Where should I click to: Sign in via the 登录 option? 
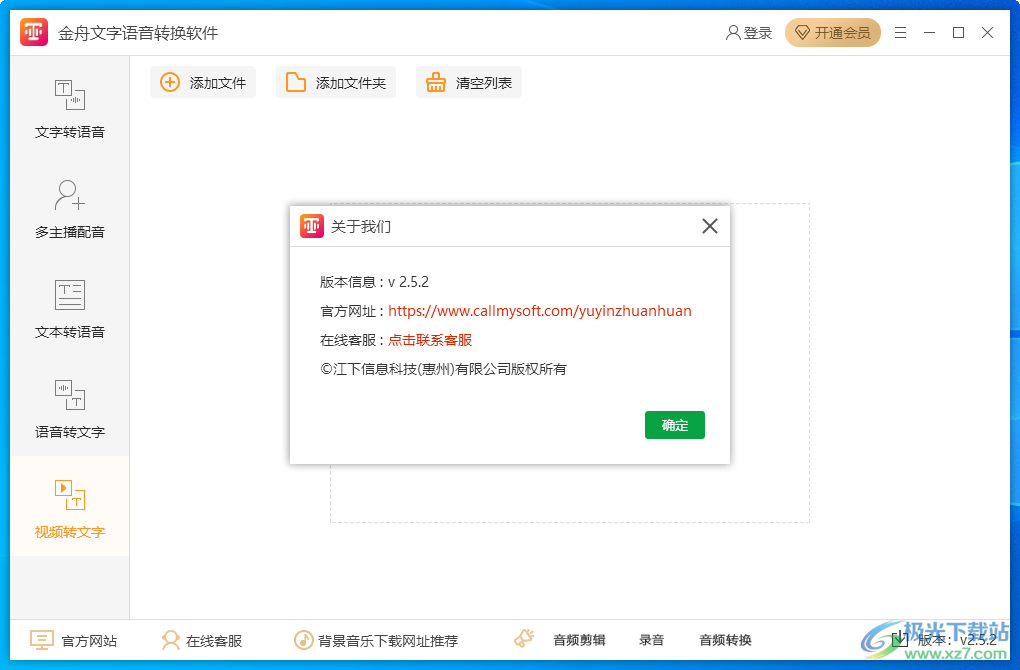click(749, 32)
